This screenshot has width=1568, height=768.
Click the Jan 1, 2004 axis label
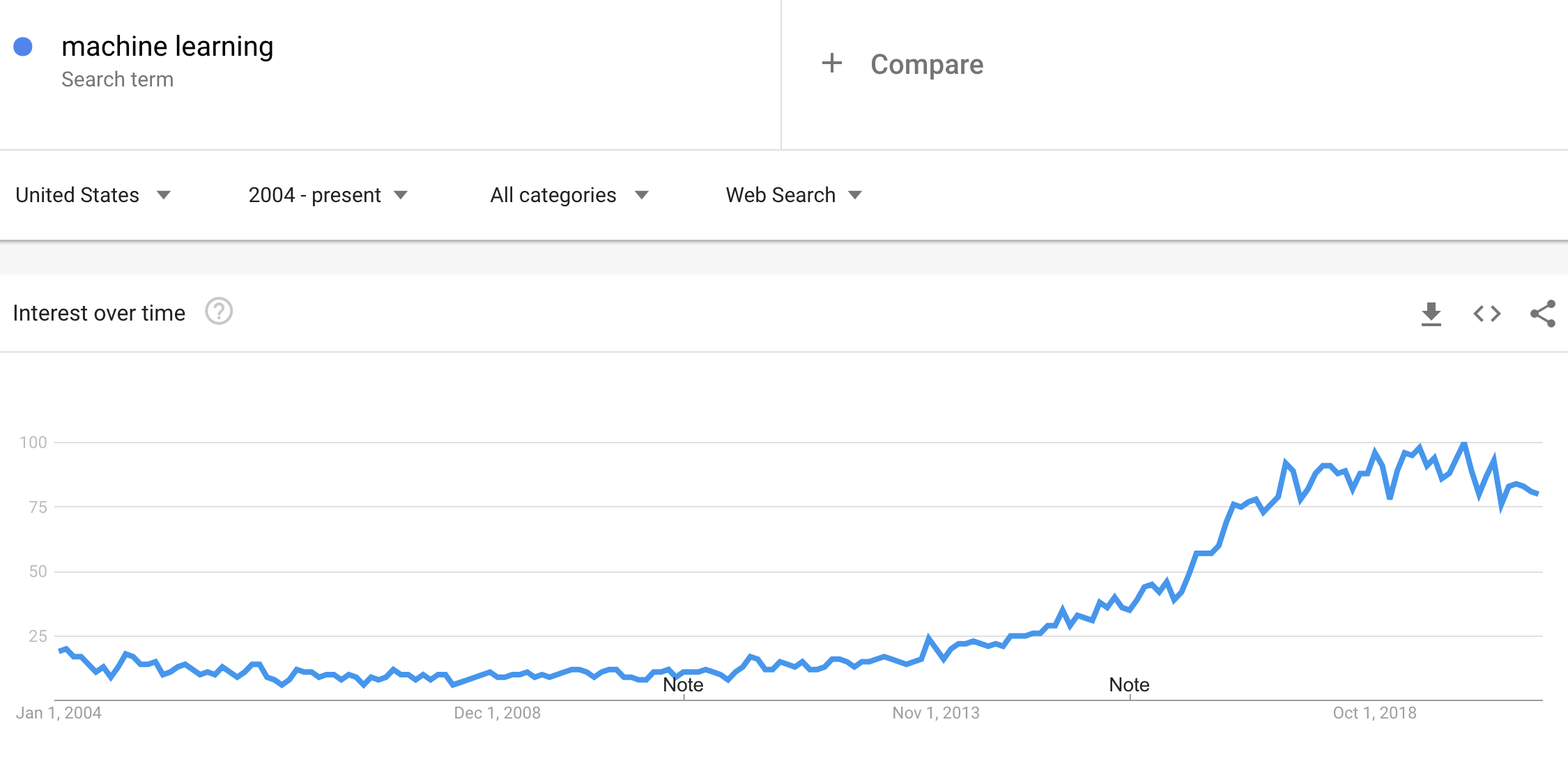click(59, 713)
